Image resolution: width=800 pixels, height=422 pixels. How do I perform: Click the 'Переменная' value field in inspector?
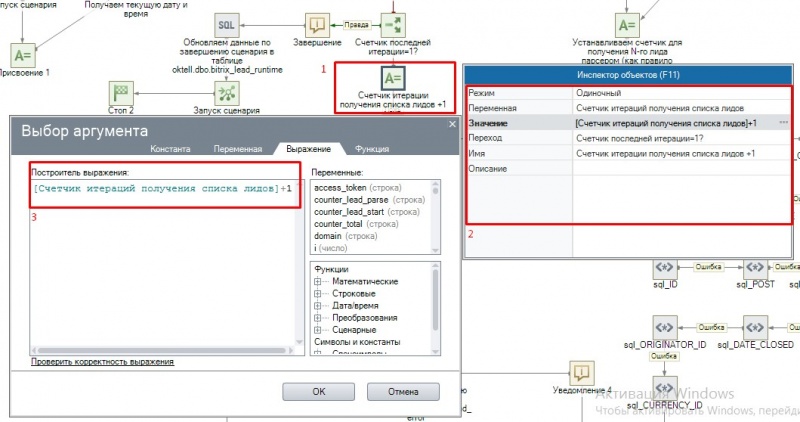[x=682, y=108]
